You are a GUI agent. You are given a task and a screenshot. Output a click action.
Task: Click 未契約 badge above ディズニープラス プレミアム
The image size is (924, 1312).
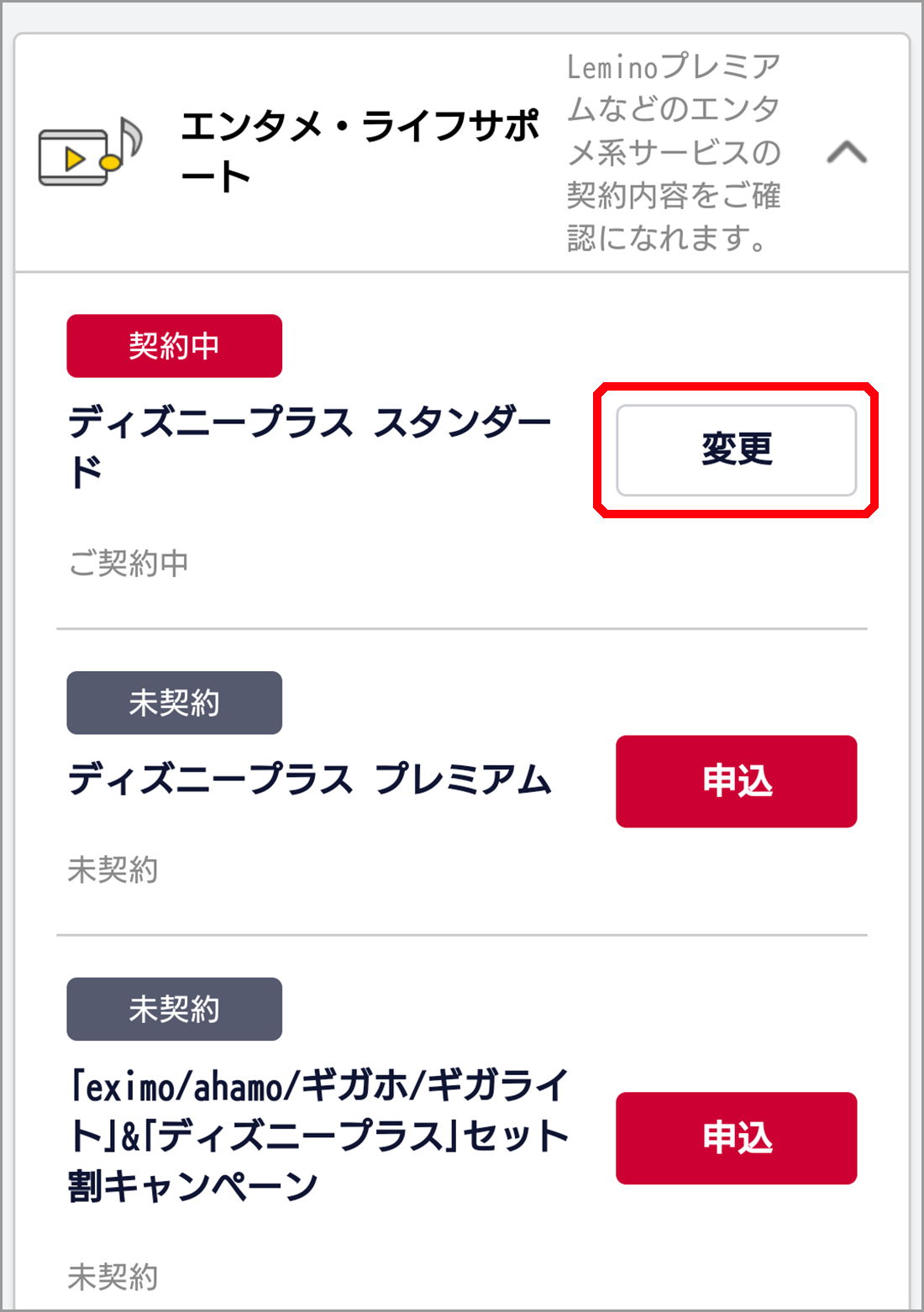pyautogui.click(x=174, y=702)
